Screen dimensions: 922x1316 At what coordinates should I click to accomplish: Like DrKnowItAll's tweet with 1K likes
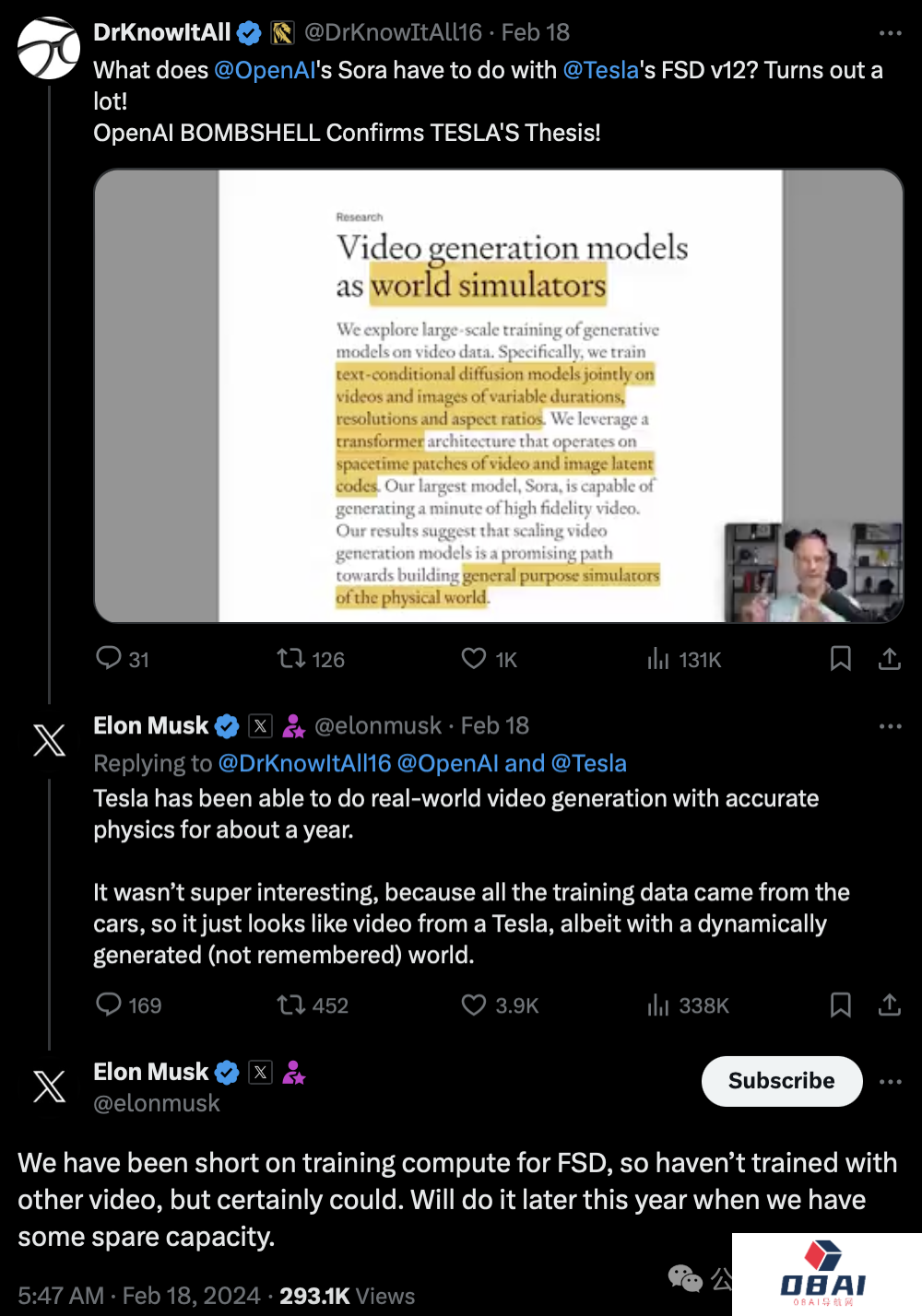coord(474,658)
